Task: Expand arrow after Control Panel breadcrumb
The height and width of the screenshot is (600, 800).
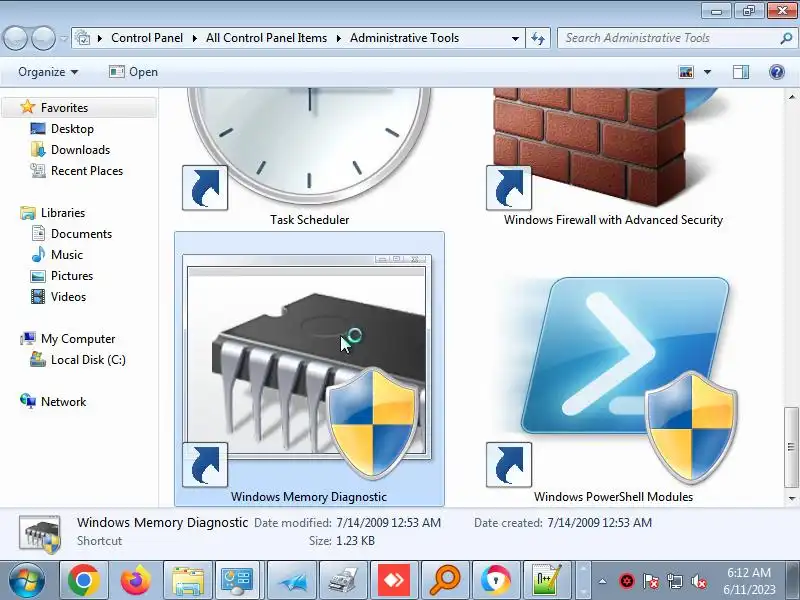Action: tap(195, 38)
